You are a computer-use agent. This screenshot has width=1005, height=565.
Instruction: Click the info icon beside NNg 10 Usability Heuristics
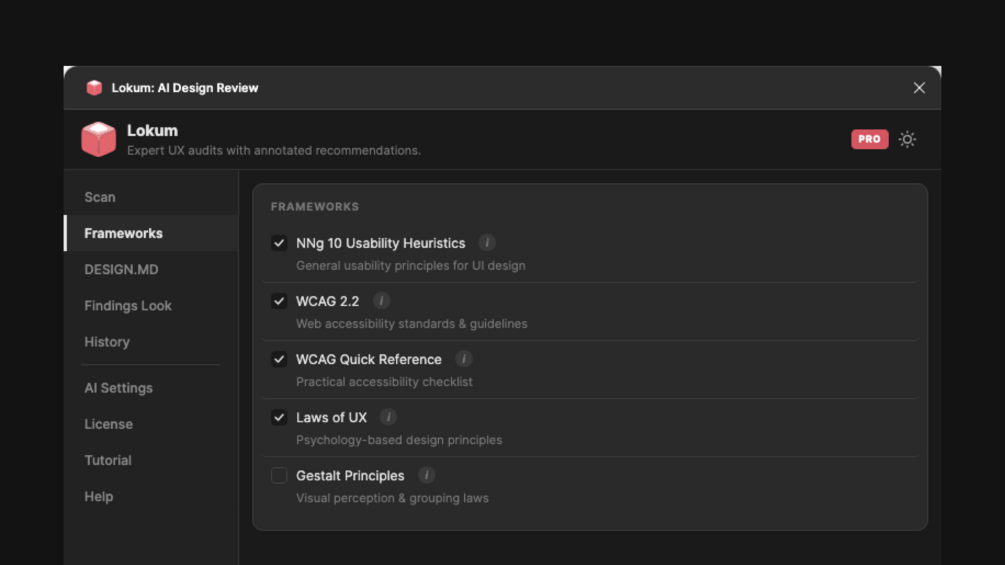[x=487, y=243]
